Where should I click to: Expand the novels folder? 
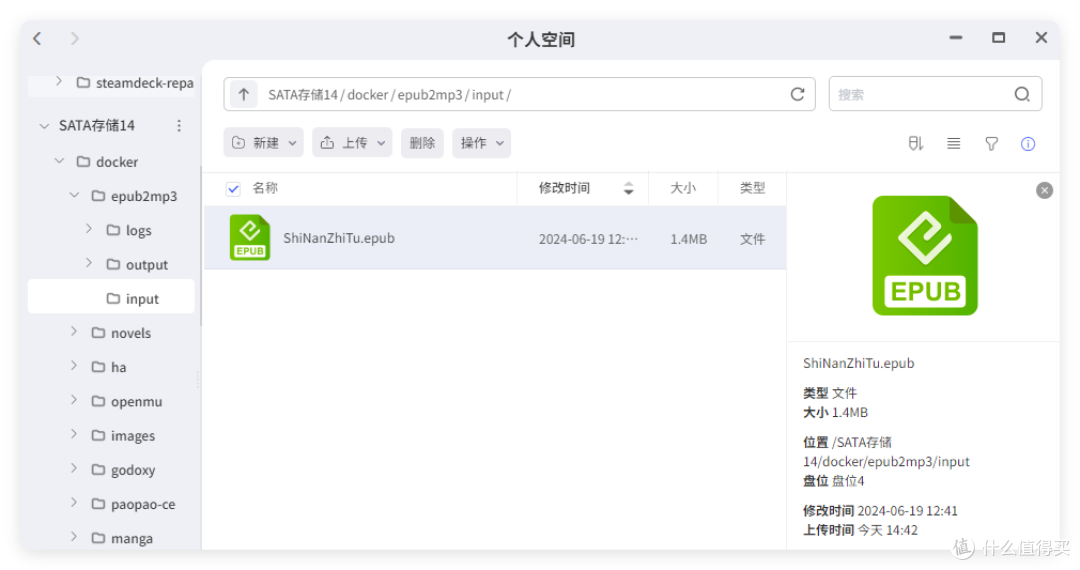click(74, 331)
